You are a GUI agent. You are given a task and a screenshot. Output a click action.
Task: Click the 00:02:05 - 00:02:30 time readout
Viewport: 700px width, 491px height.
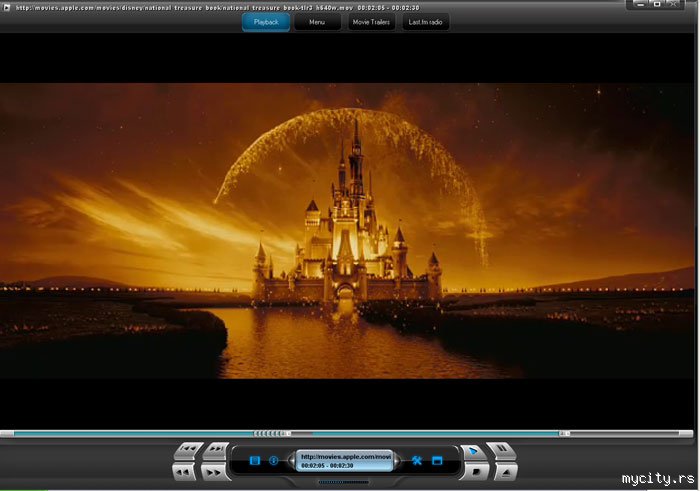pos(327,466)
